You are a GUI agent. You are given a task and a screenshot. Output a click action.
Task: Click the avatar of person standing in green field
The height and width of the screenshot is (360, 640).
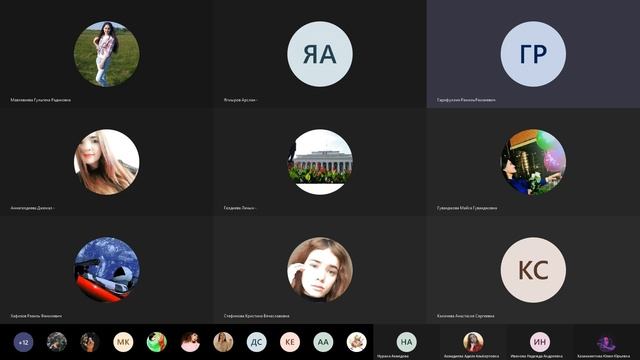coord(107,54)
